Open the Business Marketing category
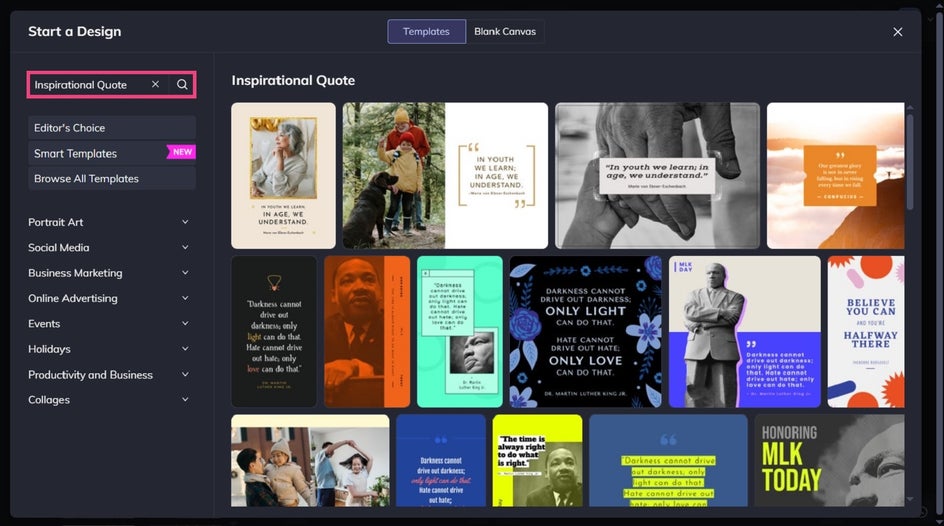The height and width of the screenshot is (526, 944). (75, 273)
